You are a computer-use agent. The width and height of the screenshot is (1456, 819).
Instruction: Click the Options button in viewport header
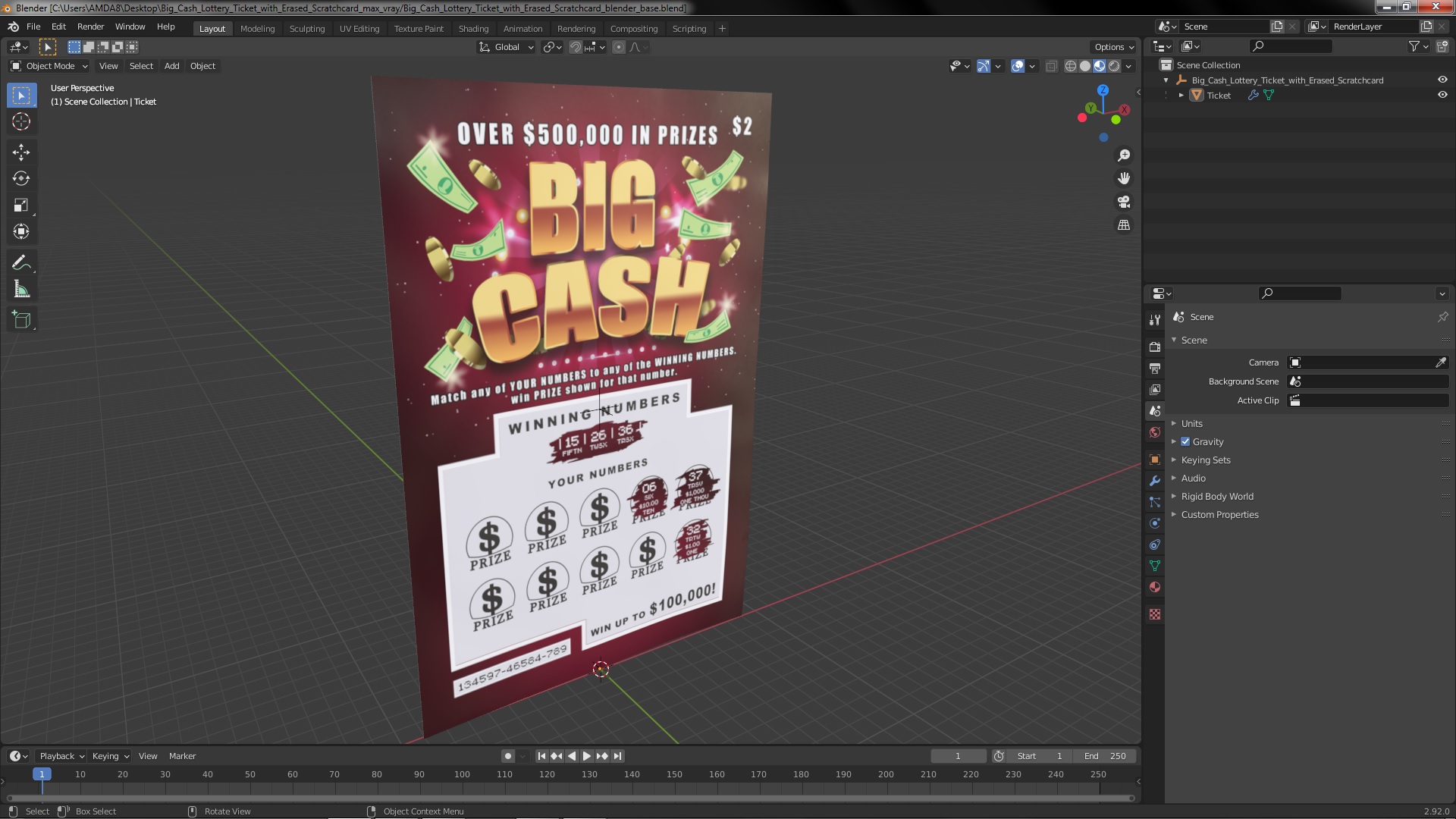point(1113,47)
